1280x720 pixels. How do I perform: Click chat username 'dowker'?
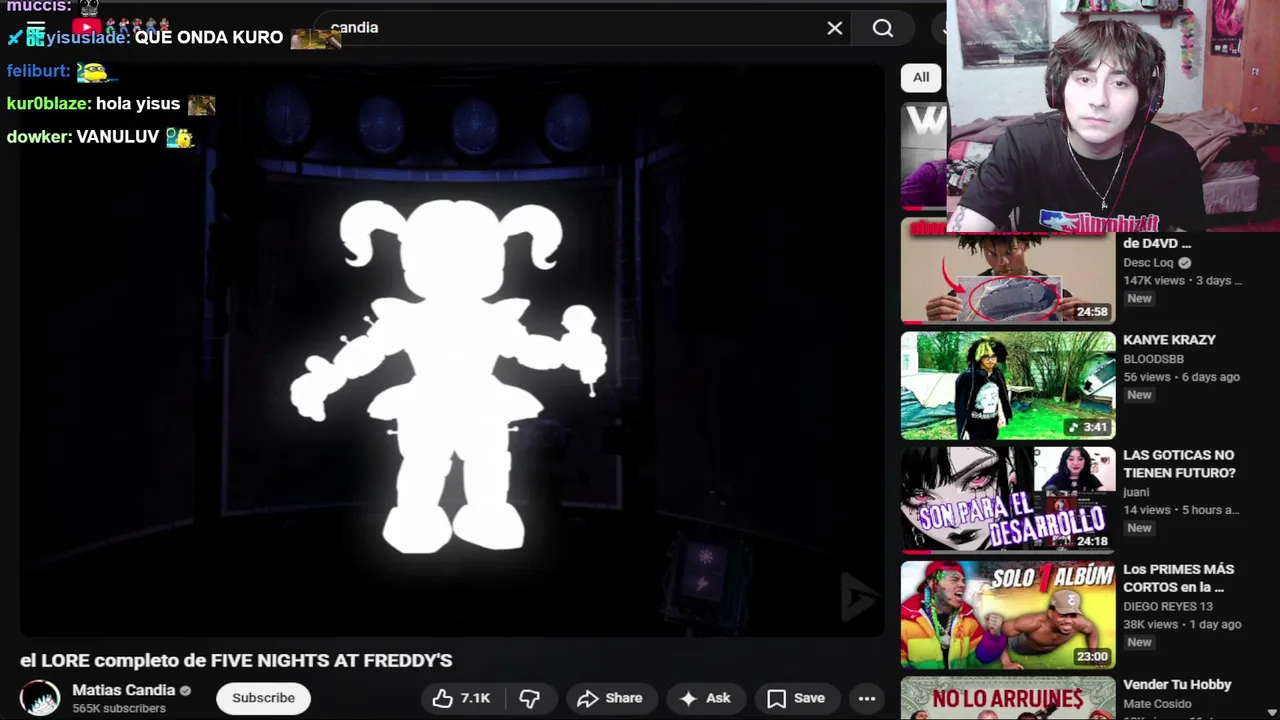(x=39, y=137)
